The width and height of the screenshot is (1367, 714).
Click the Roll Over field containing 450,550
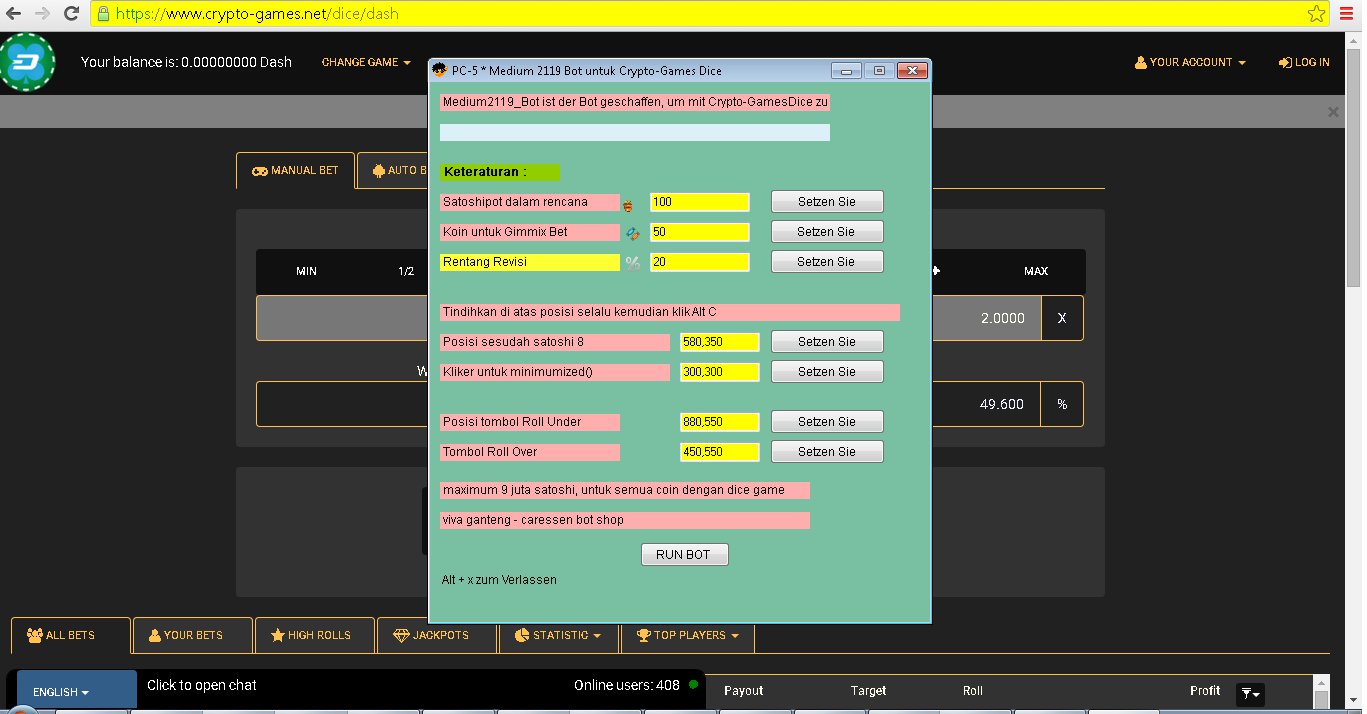pyautogui.click(x=720, y=452)
